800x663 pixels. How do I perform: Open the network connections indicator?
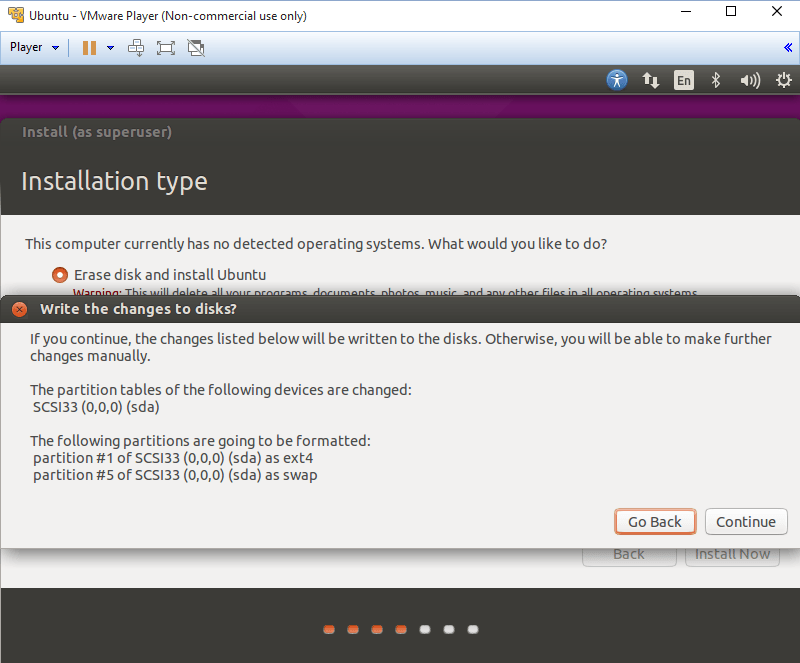tap(650, 80)
